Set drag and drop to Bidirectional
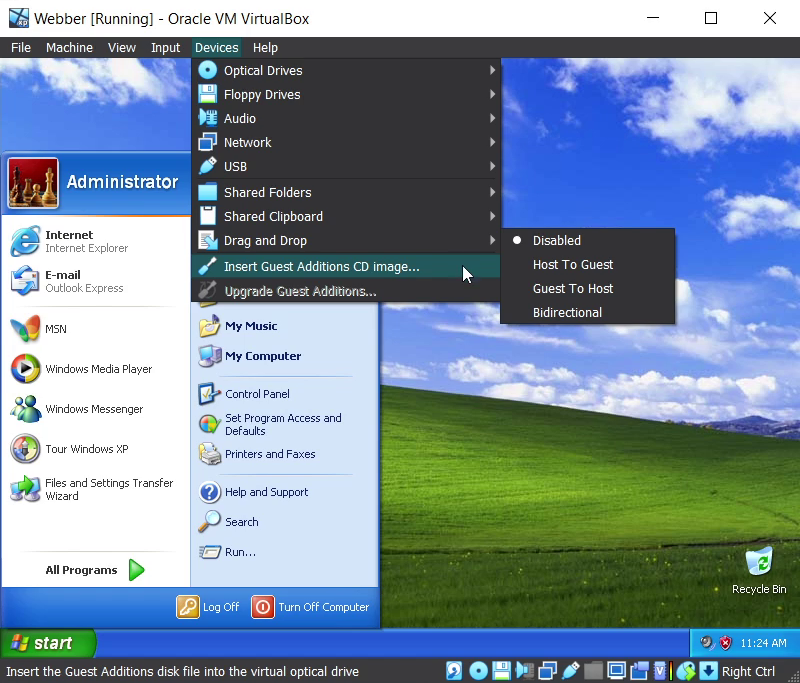The width and height of the screenshot is (800, 683). pyautogui.click(x=567, y=313)
